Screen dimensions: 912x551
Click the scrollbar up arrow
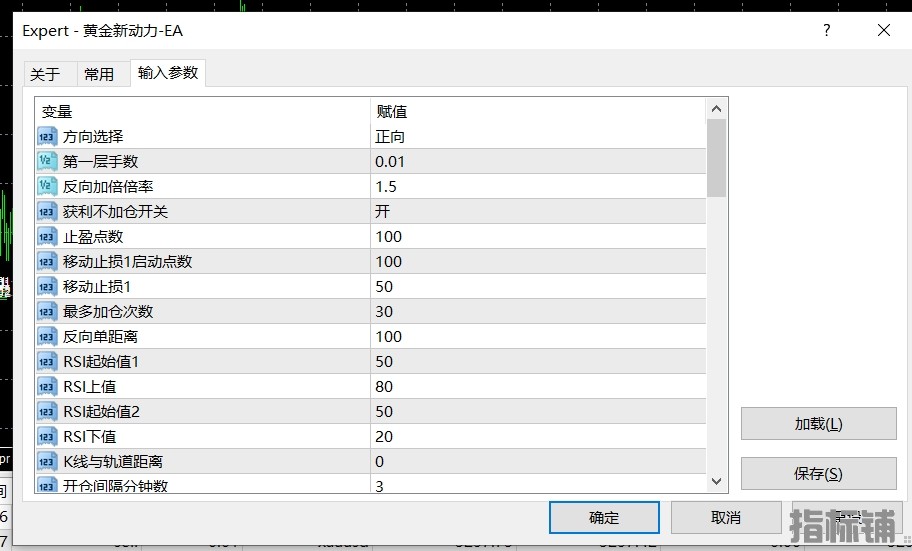[717, 109]
